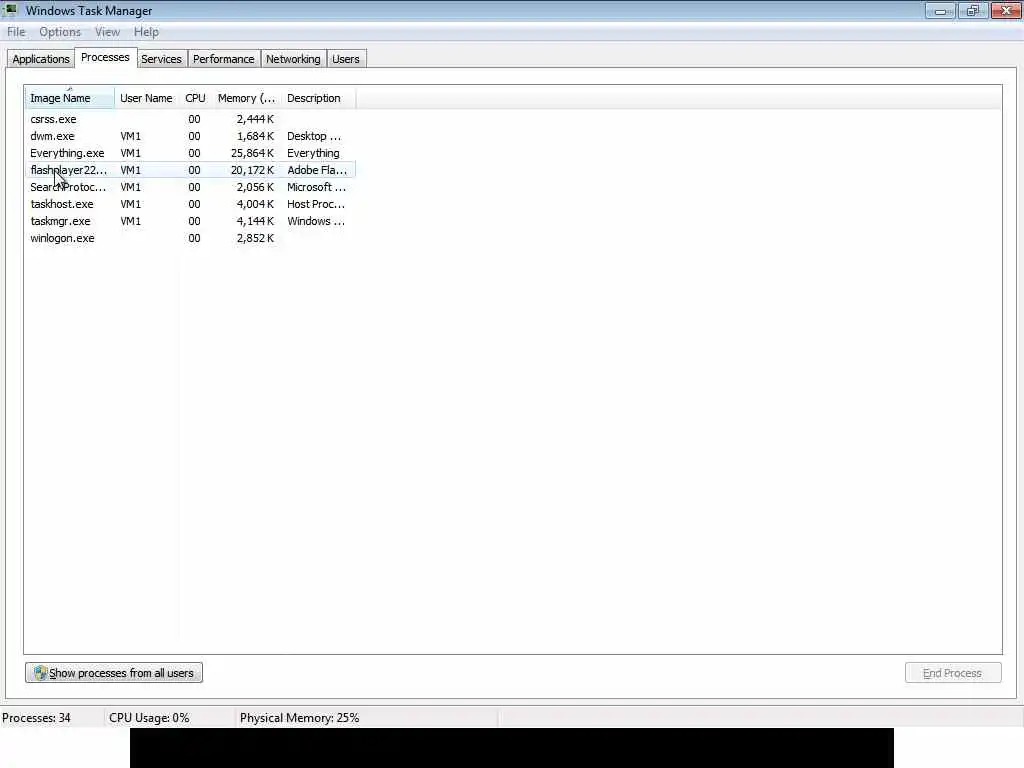Sort by Image Name column header

tap(70, 98)
